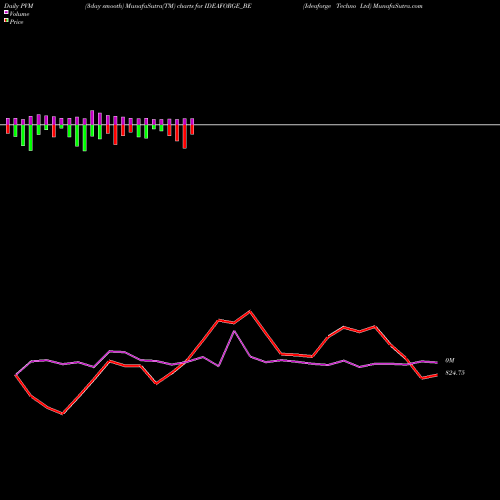Click the Volume legend color swatch
Screen dimensions: 500x500
pyautogui.click(x=6, y=12)
